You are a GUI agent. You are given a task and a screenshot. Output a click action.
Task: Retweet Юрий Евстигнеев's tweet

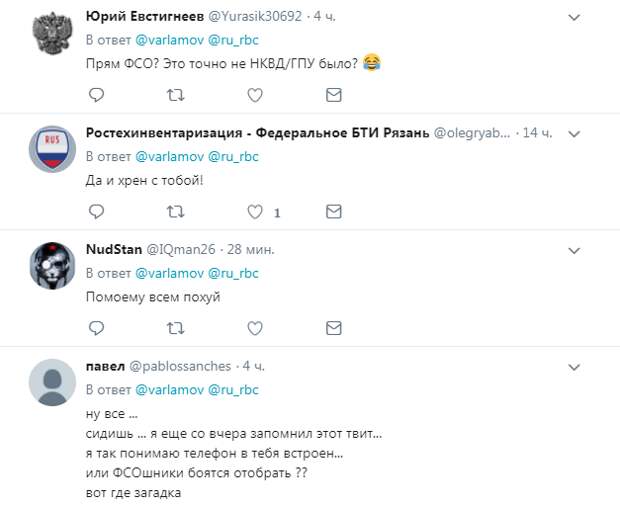175,95
